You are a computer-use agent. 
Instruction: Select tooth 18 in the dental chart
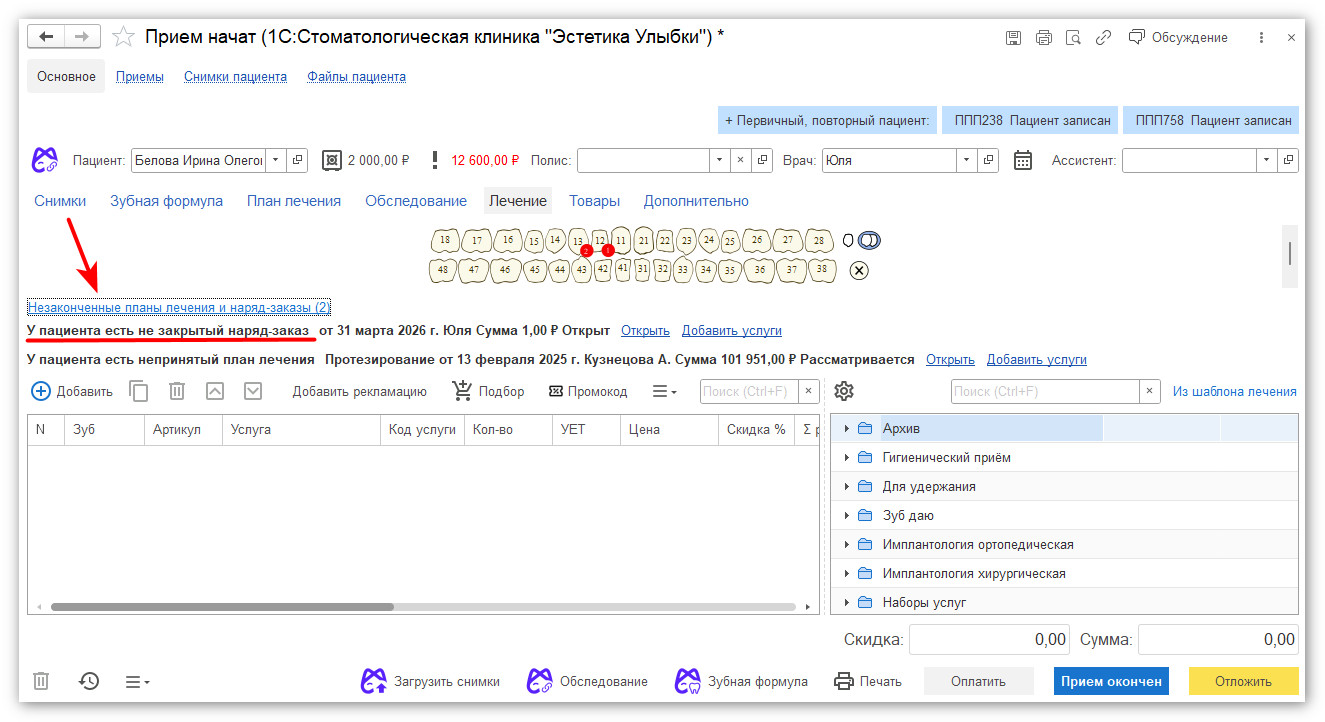tap(445, 241)
